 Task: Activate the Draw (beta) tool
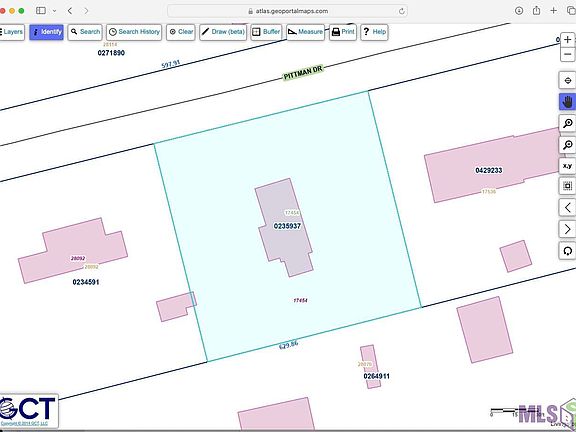[x=223, y=32]
